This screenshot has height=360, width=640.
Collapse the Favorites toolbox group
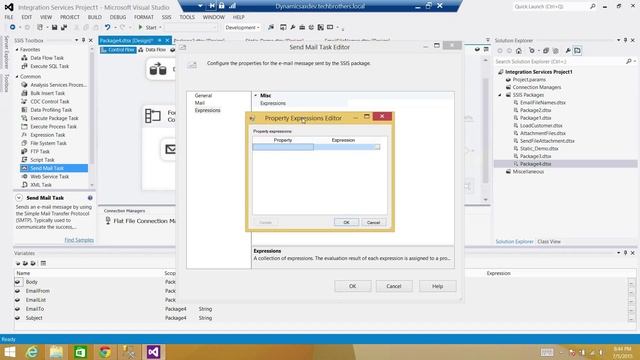pos(17,49)
